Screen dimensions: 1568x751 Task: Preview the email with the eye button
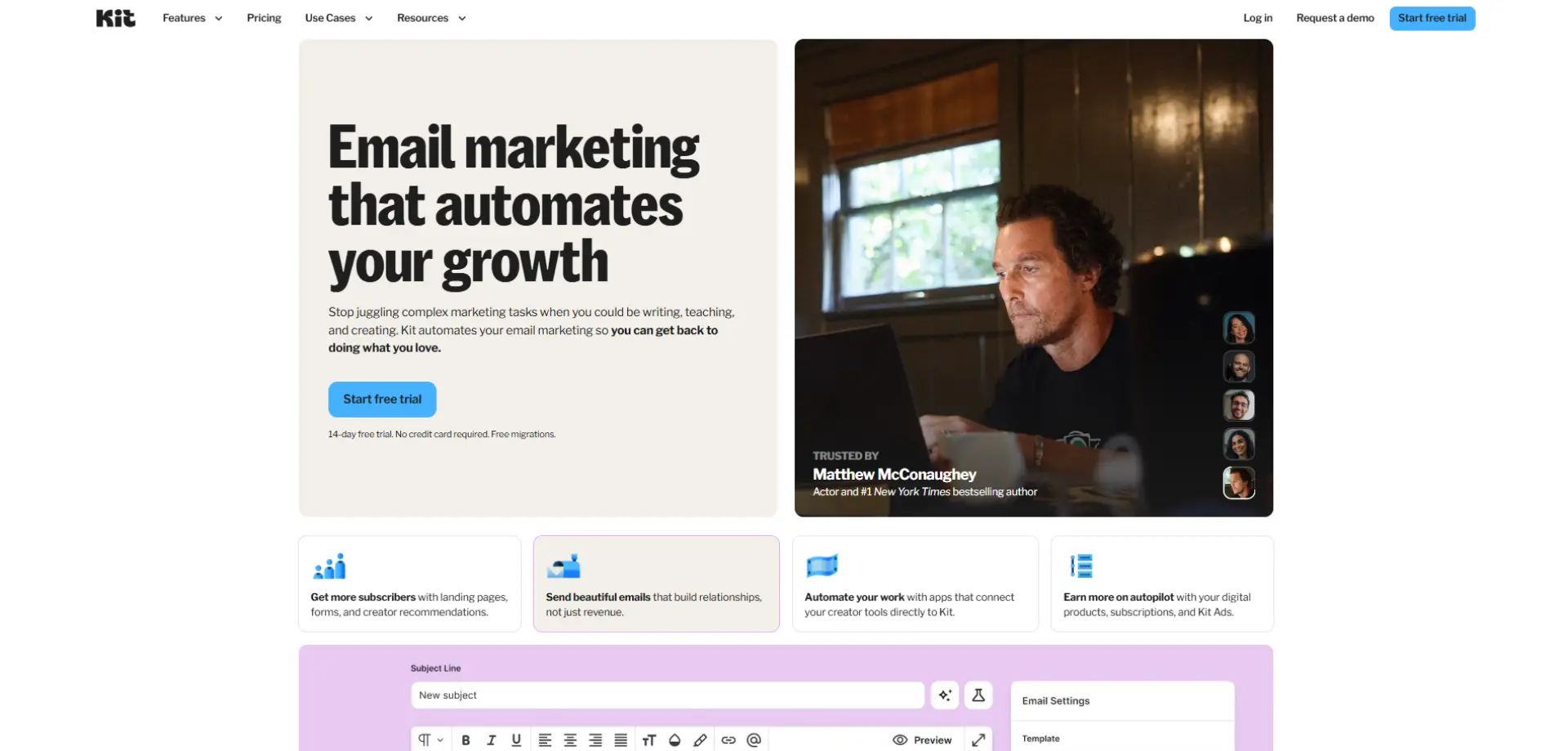(x=922, y=740)
